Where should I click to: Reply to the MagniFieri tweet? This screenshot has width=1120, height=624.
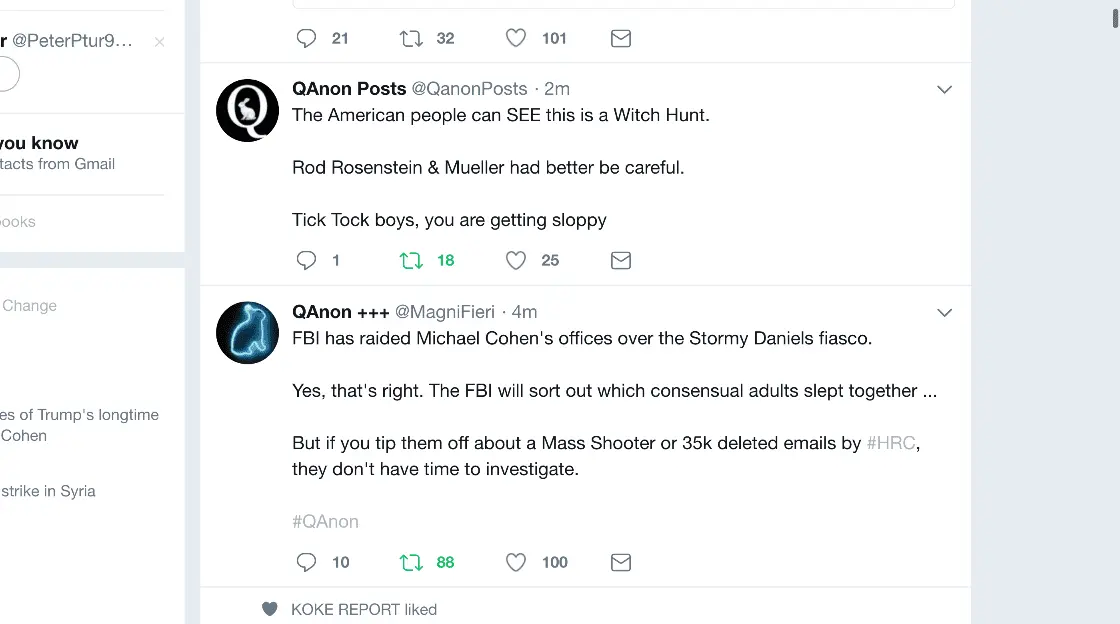point(307,563)
